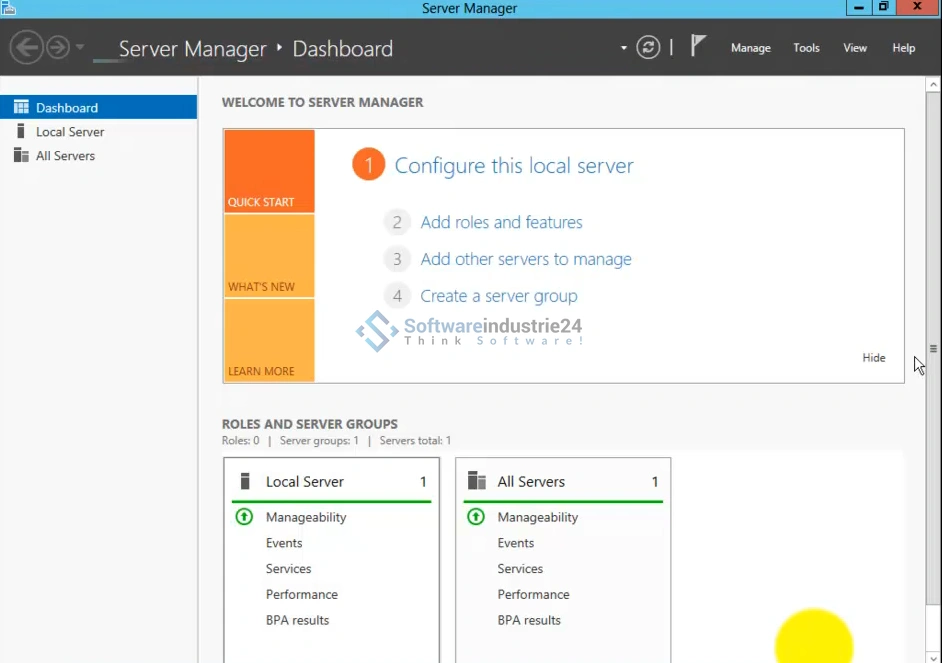This screenshot has height=663, width=942.
Task: Open the notifications flag icon
Action: click(x=698, y=46)
